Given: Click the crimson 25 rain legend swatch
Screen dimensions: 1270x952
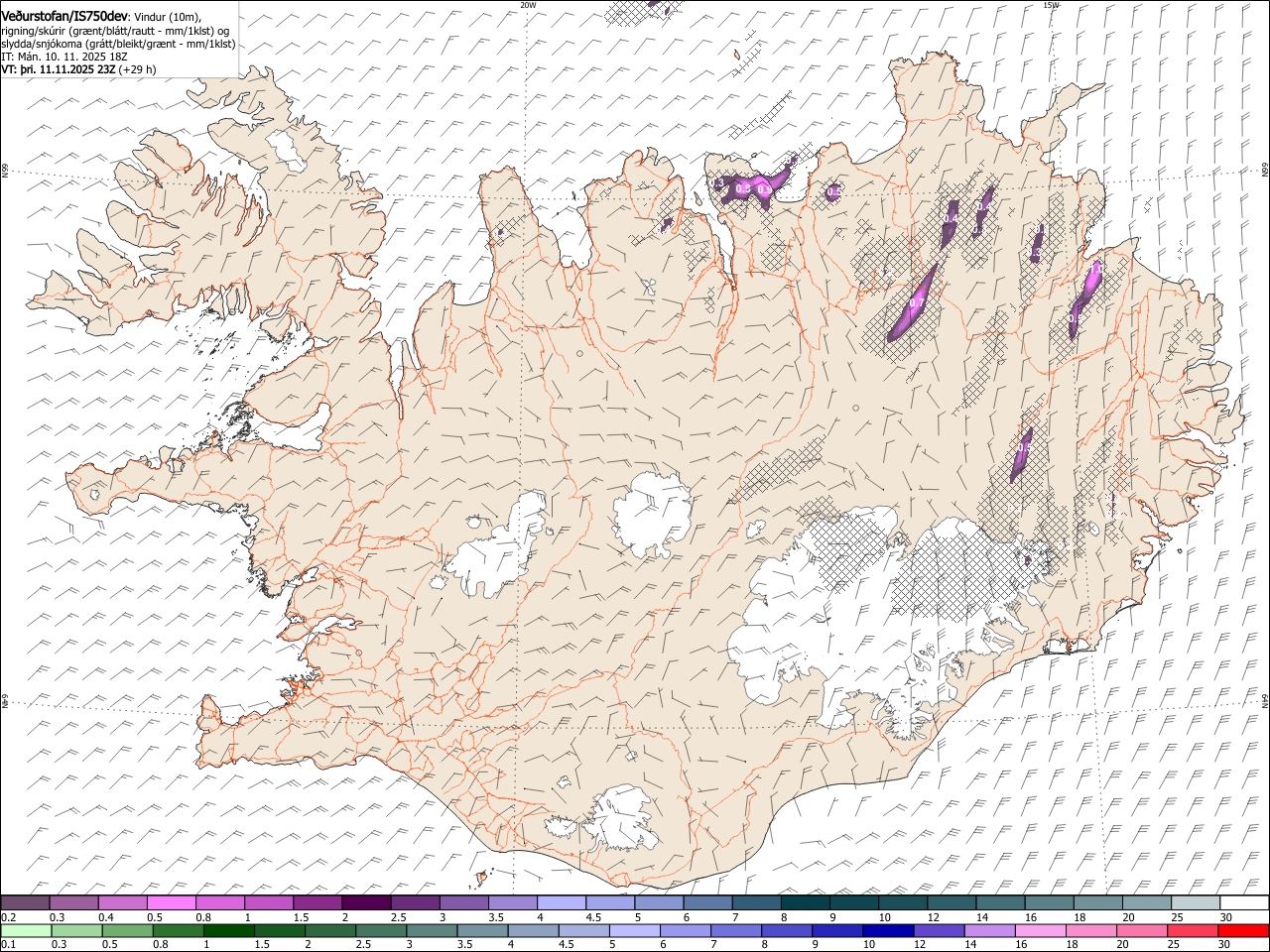Looking at the screenshot, I should click(x=1192, y=930).
